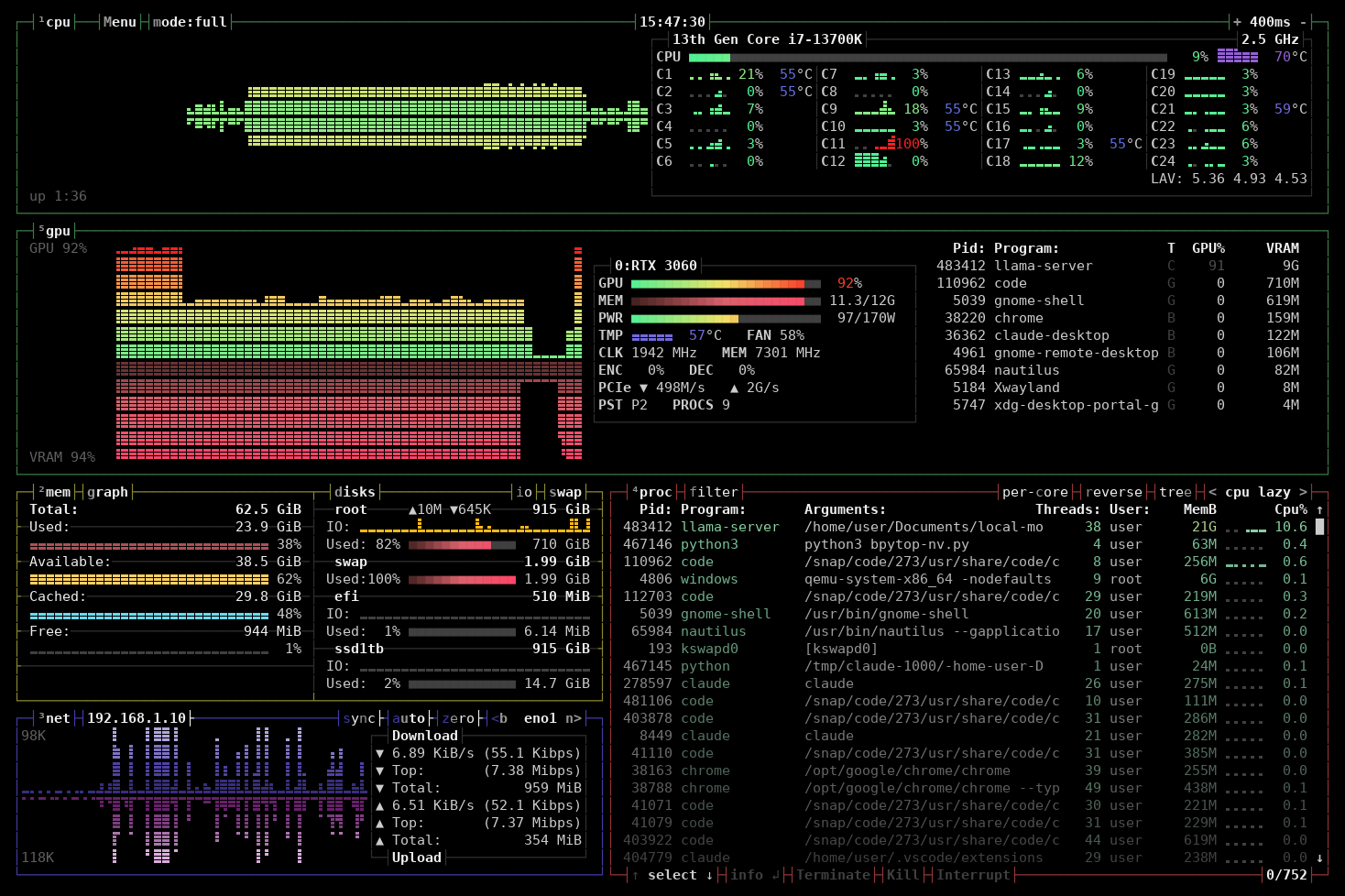This screenshot has height=896, width=1345.
Task: Click the down arrow below the process scrollbar
Action: [x=1319, y=858]
